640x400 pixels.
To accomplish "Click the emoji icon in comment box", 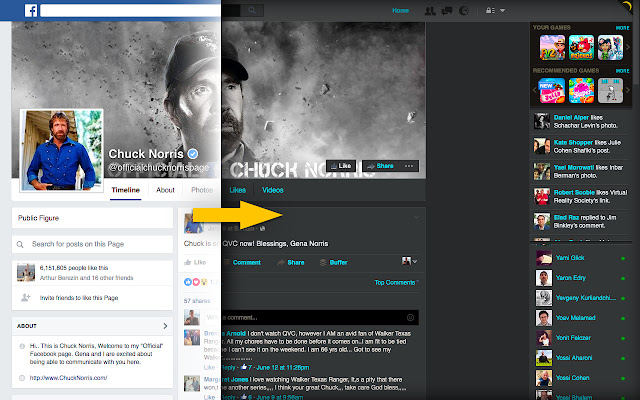I will [412, 317].
